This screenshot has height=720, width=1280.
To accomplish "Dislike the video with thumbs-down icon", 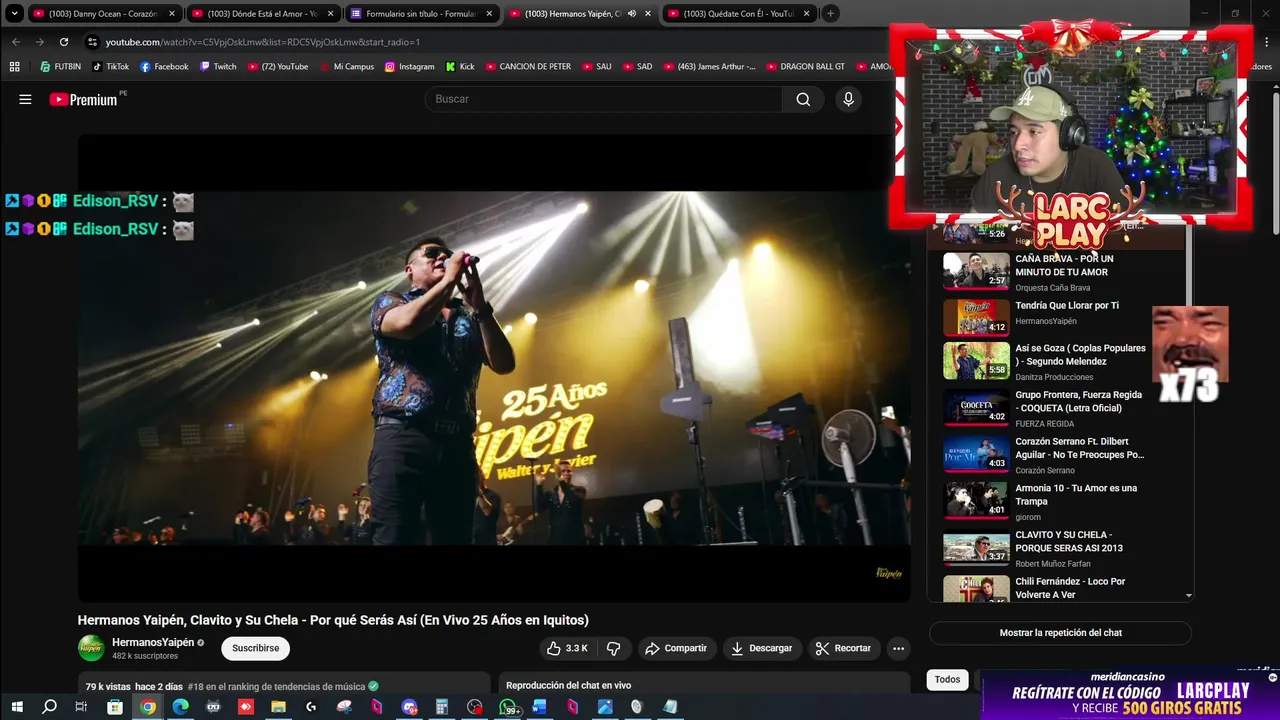I will [613, 648].
